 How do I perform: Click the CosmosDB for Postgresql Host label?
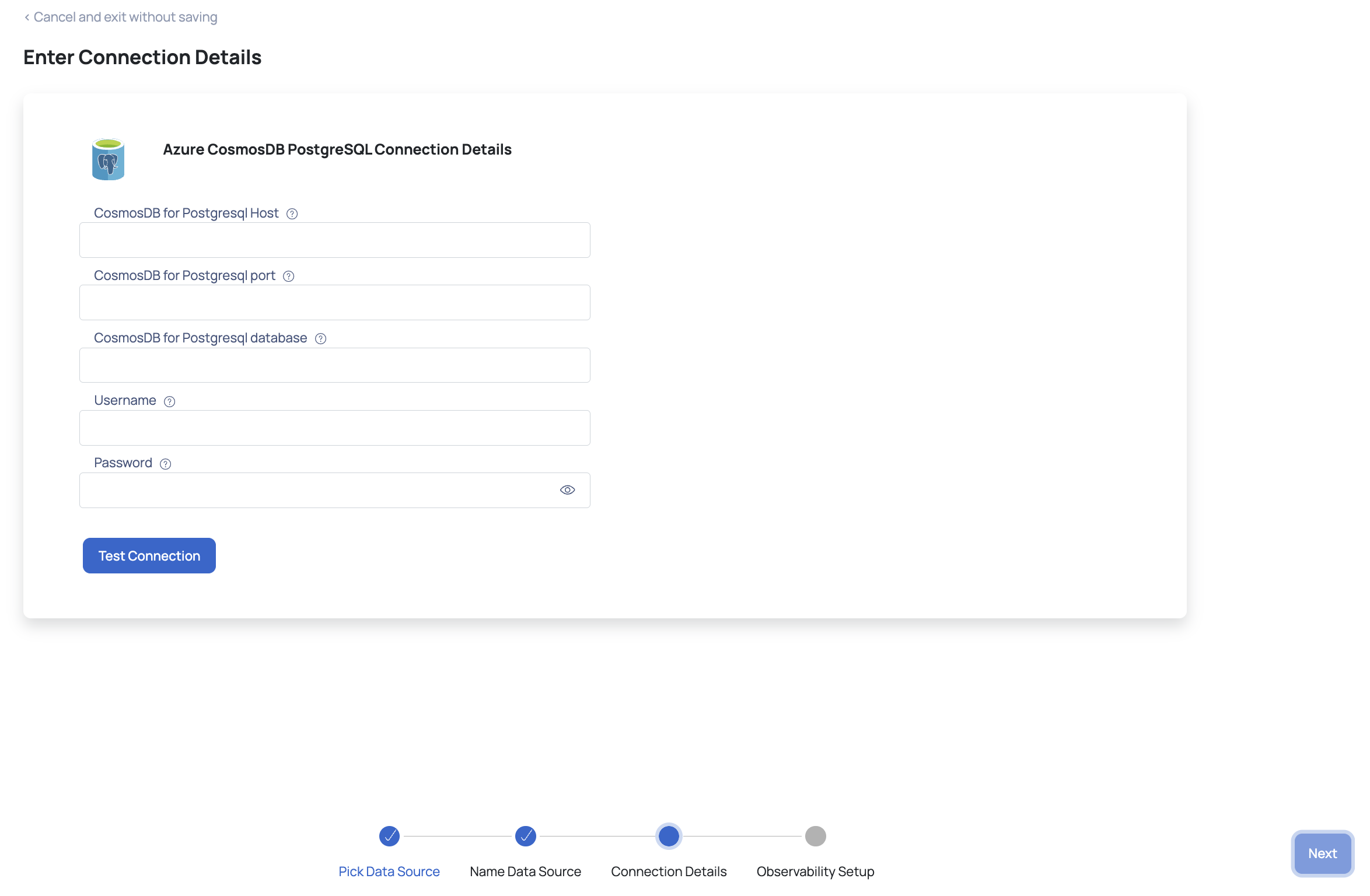point(186,213)
